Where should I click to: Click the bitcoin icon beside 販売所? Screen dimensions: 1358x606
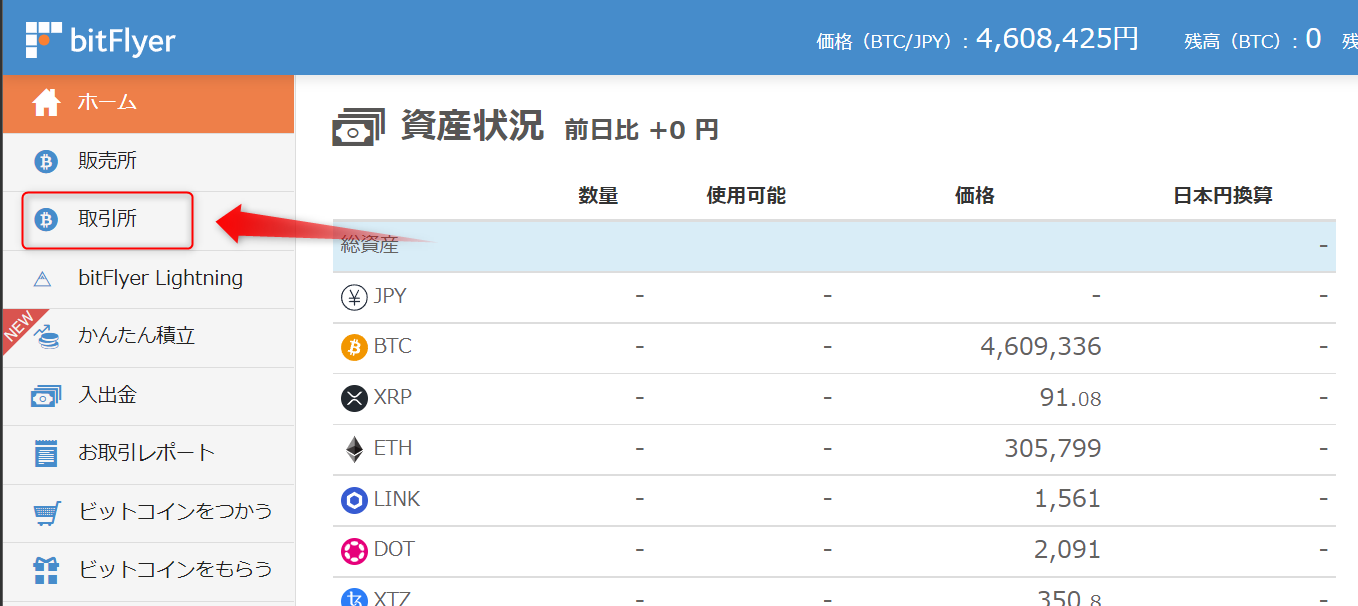click(46, 161)
